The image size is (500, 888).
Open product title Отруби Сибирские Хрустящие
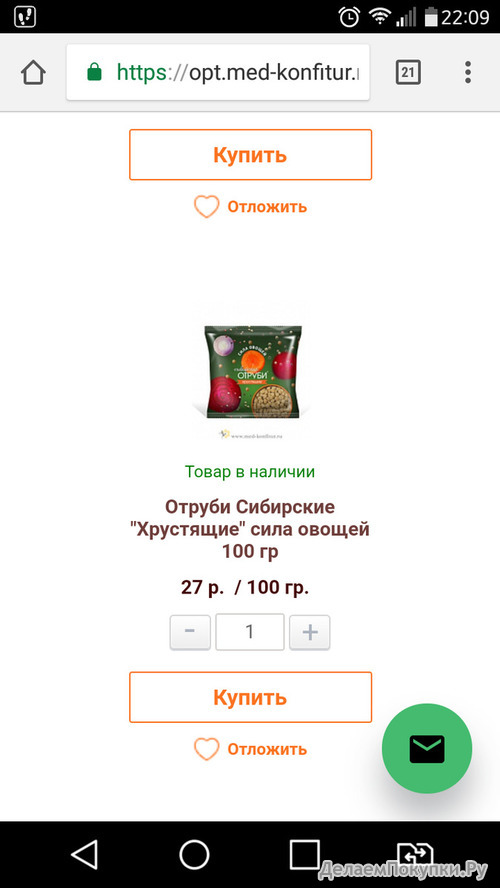click(x=250, y=528)
